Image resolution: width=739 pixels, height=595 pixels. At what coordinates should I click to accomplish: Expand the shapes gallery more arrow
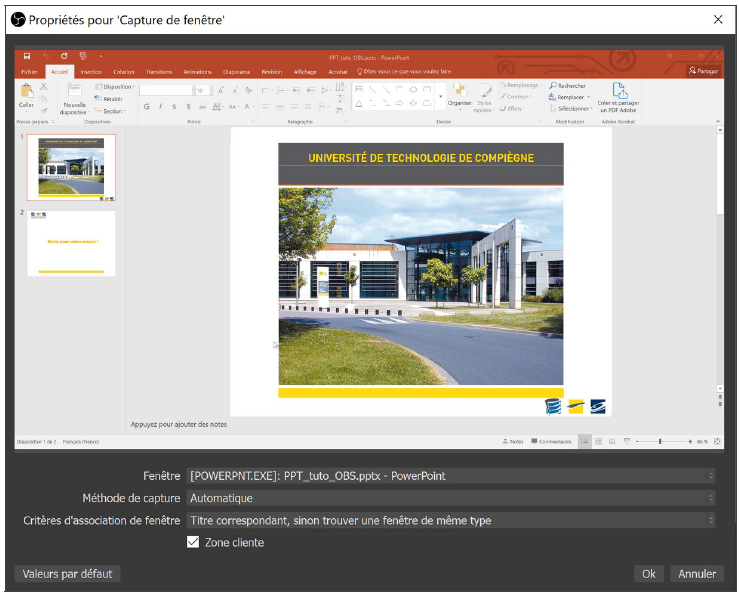pyautogui.click(x=441, y=96)
